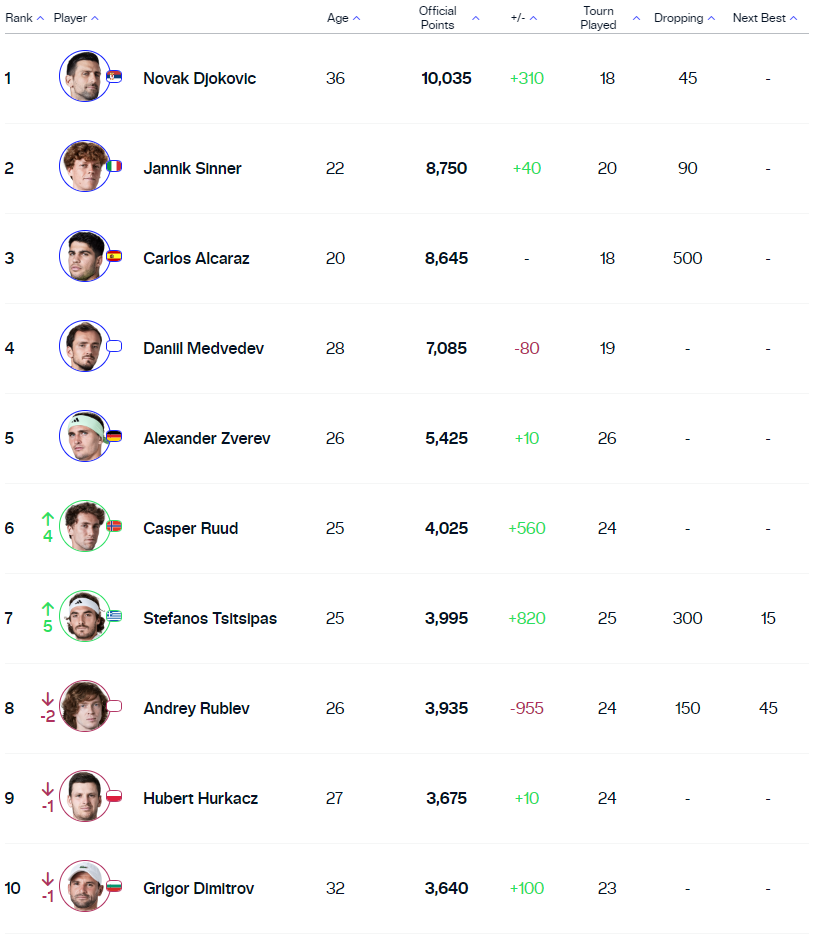Sort by +/- column header
Viewport: 818px width, 936px height.
coord(524,19)
